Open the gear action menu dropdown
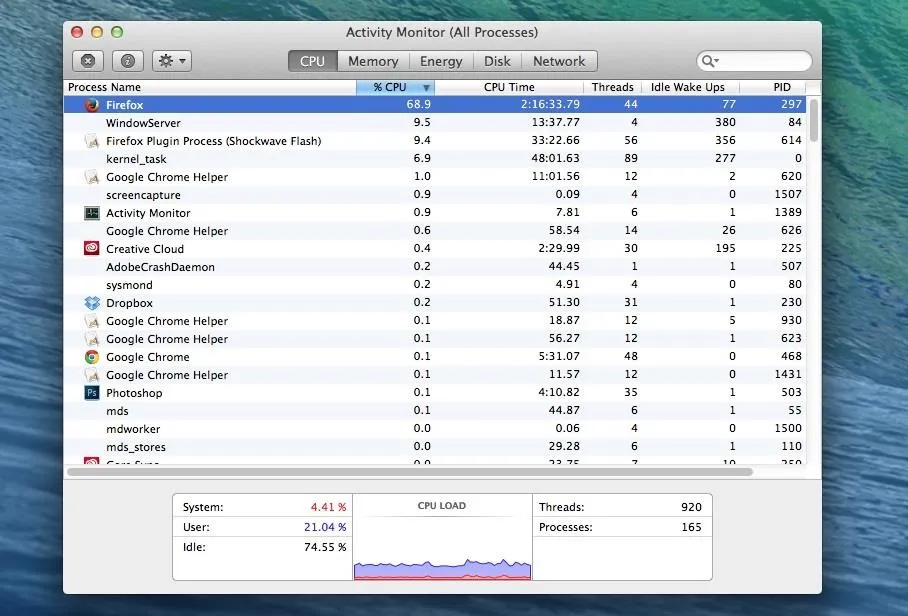908x616 pixels. [172, 61]
